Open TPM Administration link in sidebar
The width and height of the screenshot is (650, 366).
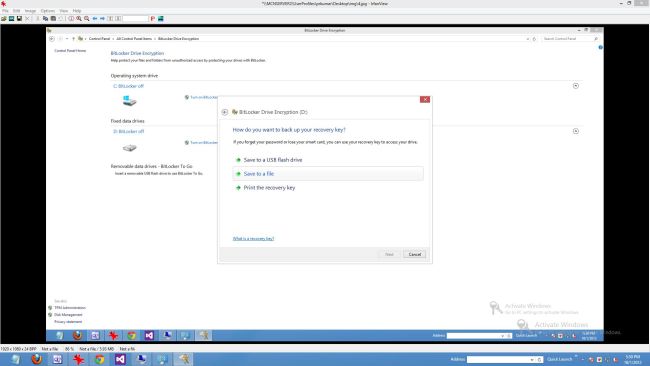pos(70,308)
